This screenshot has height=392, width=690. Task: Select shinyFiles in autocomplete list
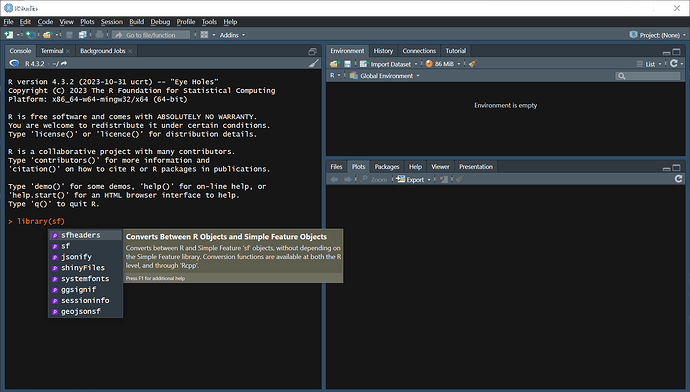pyautogui.click(x=85, y=268)
